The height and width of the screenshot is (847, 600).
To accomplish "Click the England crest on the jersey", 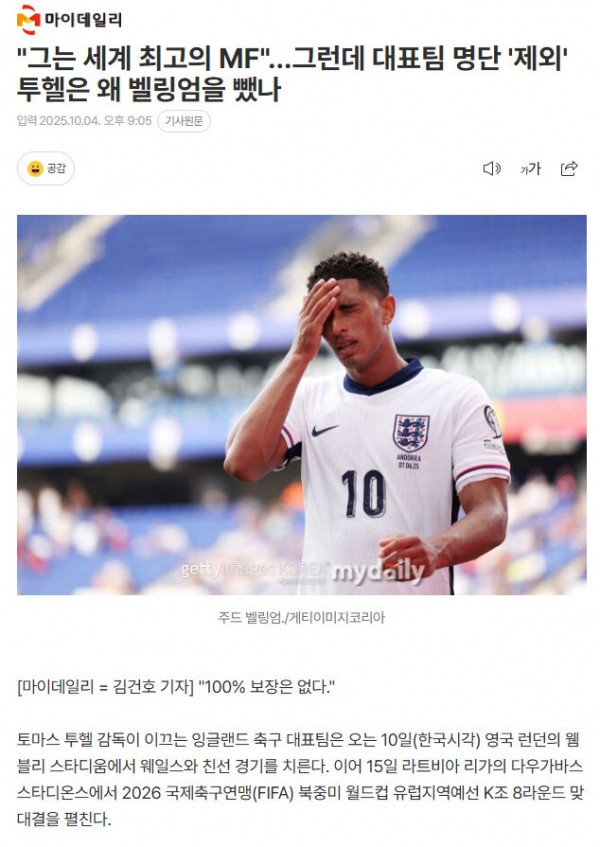I will click(411, 433).
